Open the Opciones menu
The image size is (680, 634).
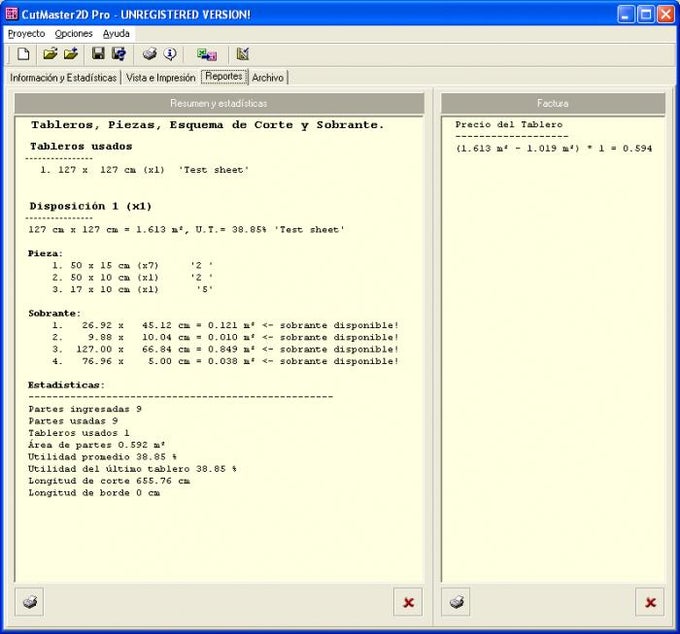pos(74,33)
